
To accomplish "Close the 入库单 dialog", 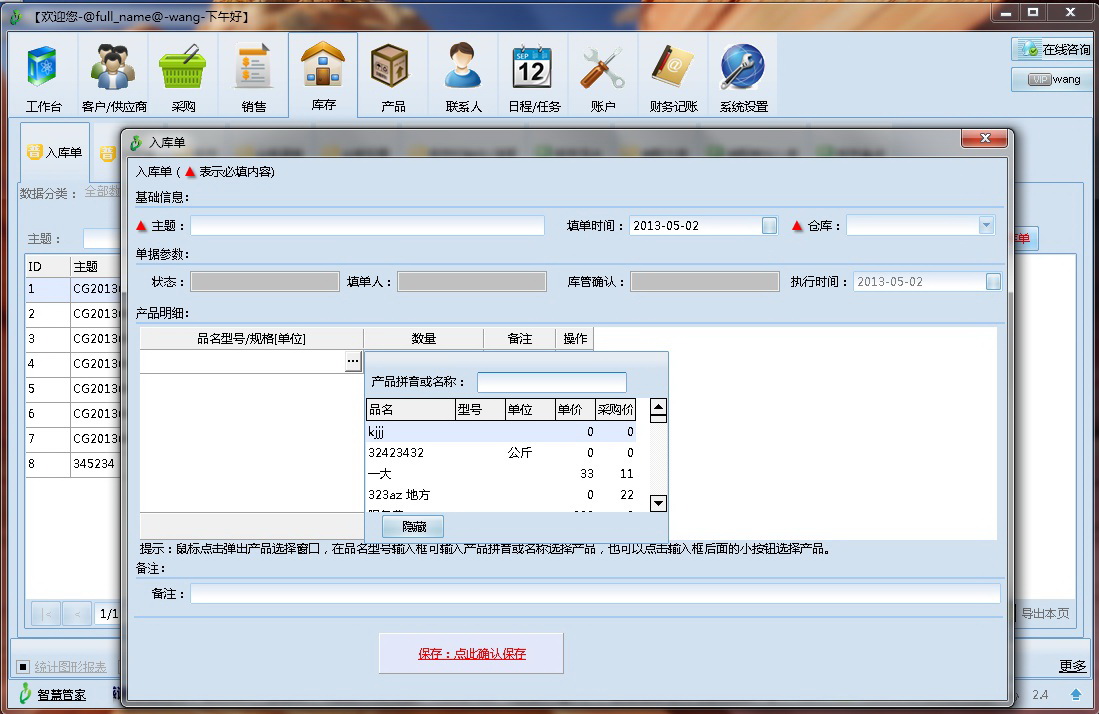I will click(985, 138).
